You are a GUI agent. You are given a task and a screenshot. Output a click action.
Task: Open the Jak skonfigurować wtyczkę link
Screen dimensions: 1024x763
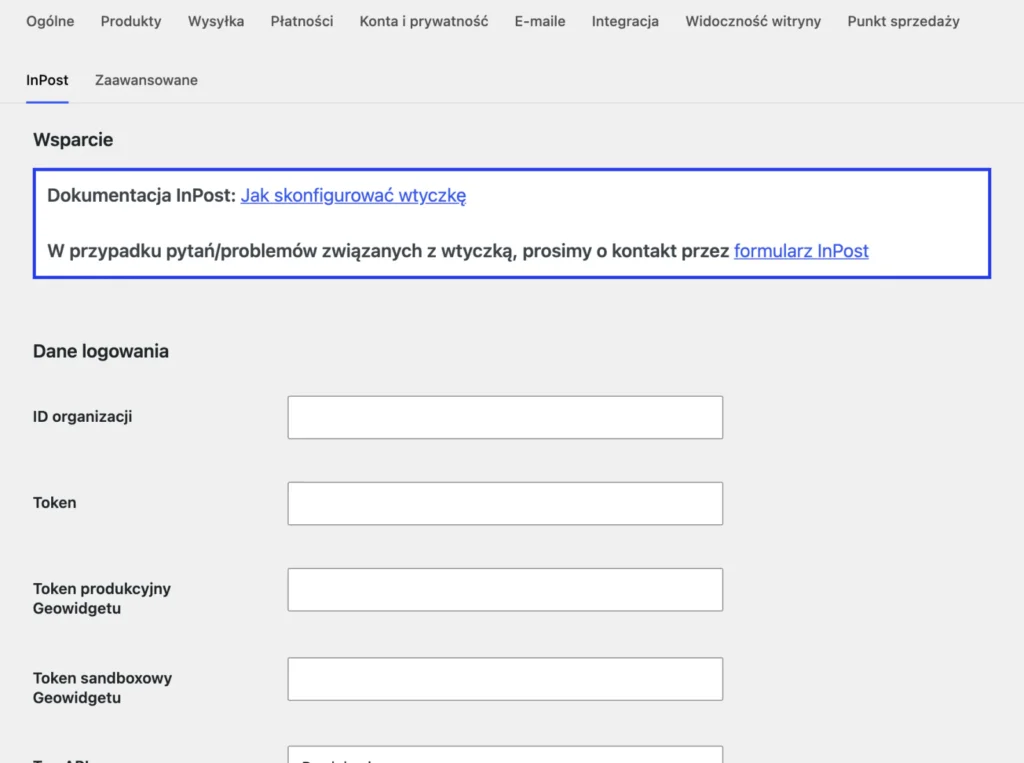pos(353,195)
